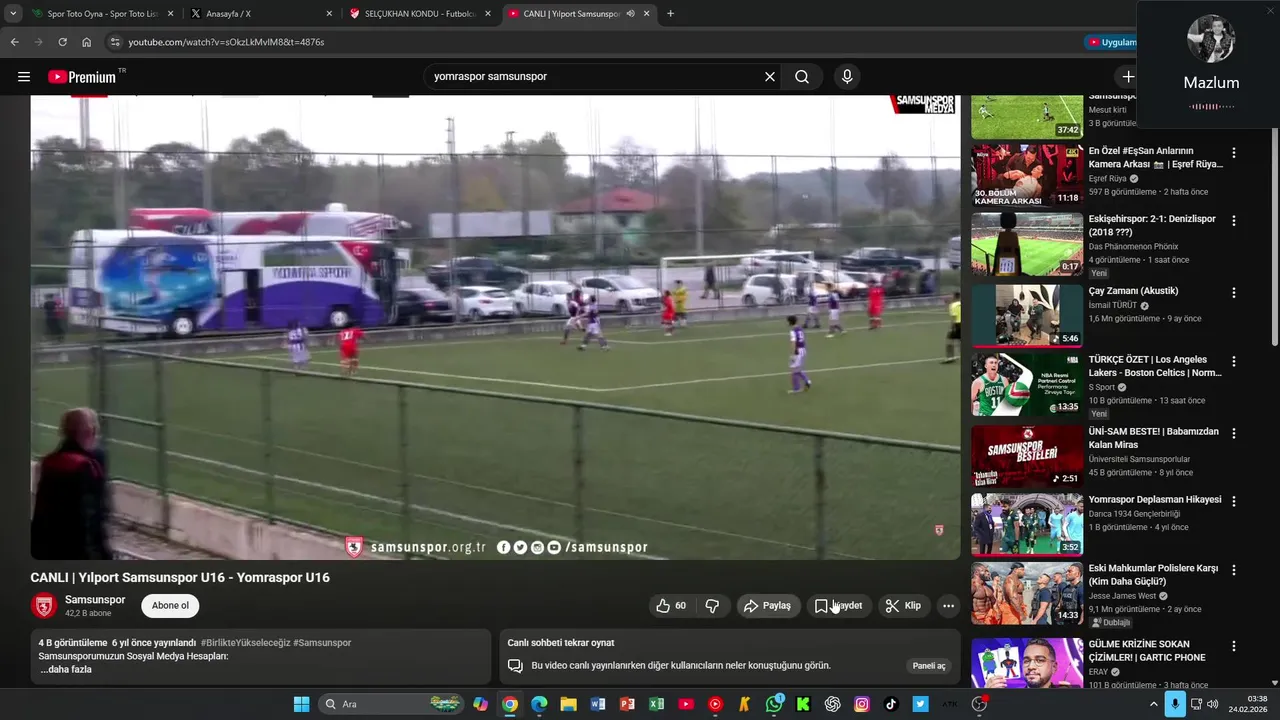Reload the page
Screen dimensions: 1280x720
coord(62,42)
